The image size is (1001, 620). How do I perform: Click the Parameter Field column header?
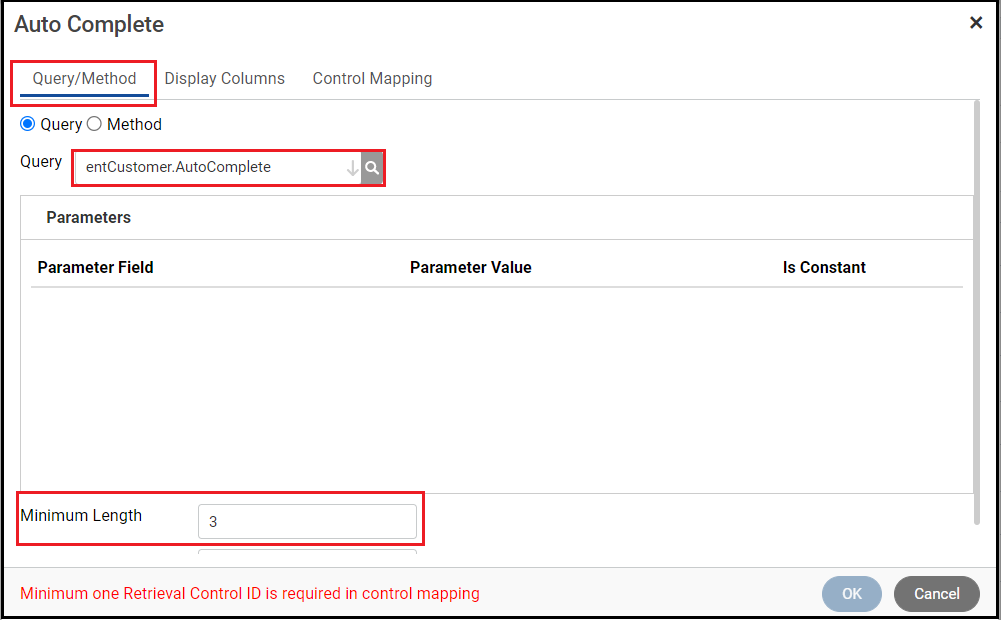coord(95,267)
